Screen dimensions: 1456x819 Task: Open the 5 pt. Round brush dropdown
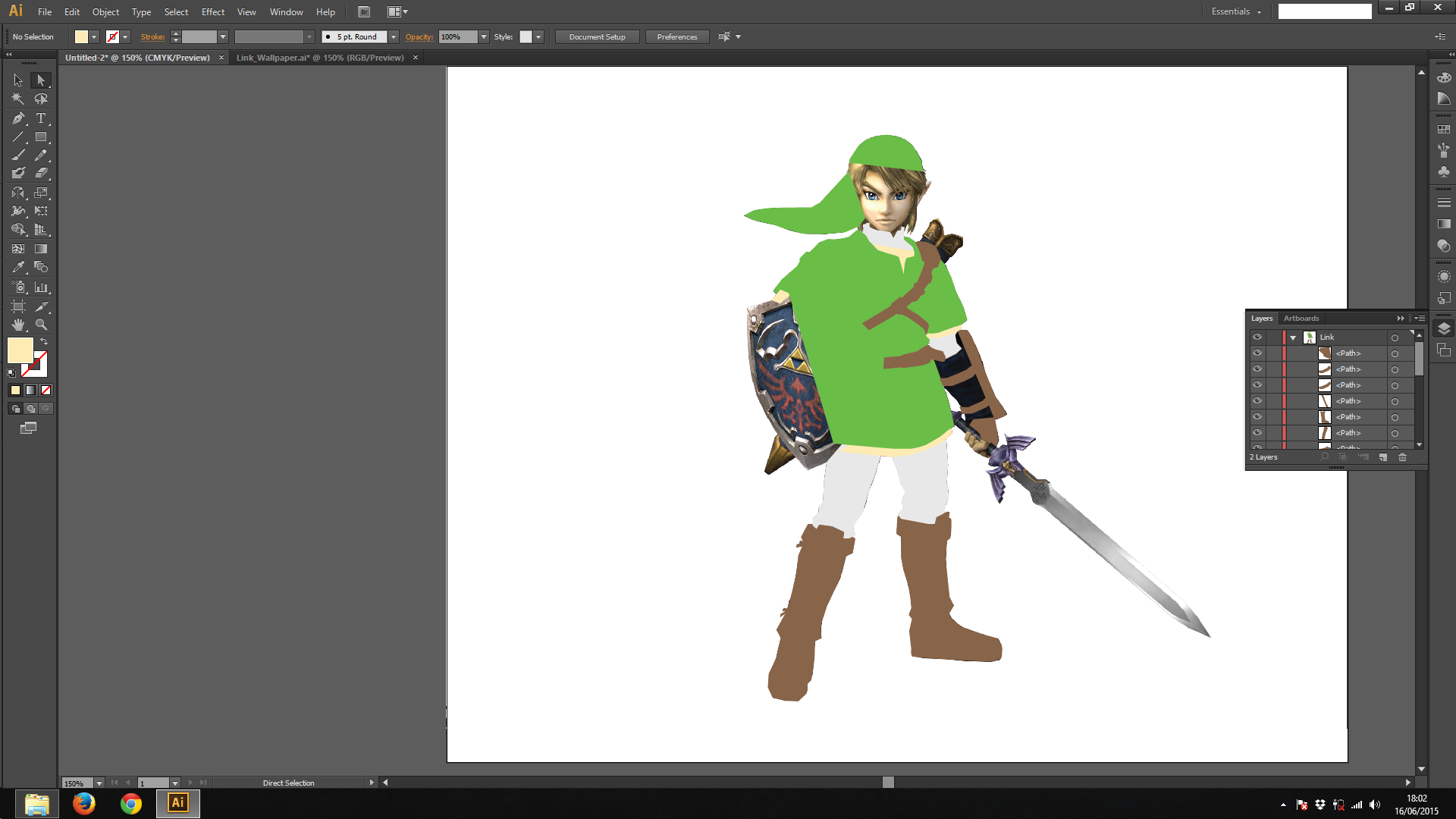(394, 37)
